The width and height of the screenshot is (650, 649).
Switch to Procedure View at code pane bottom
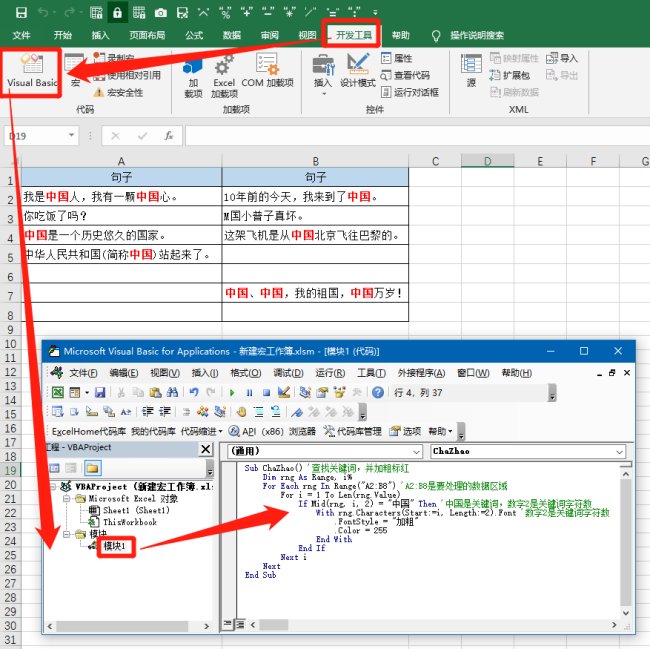tap(227, 624)
